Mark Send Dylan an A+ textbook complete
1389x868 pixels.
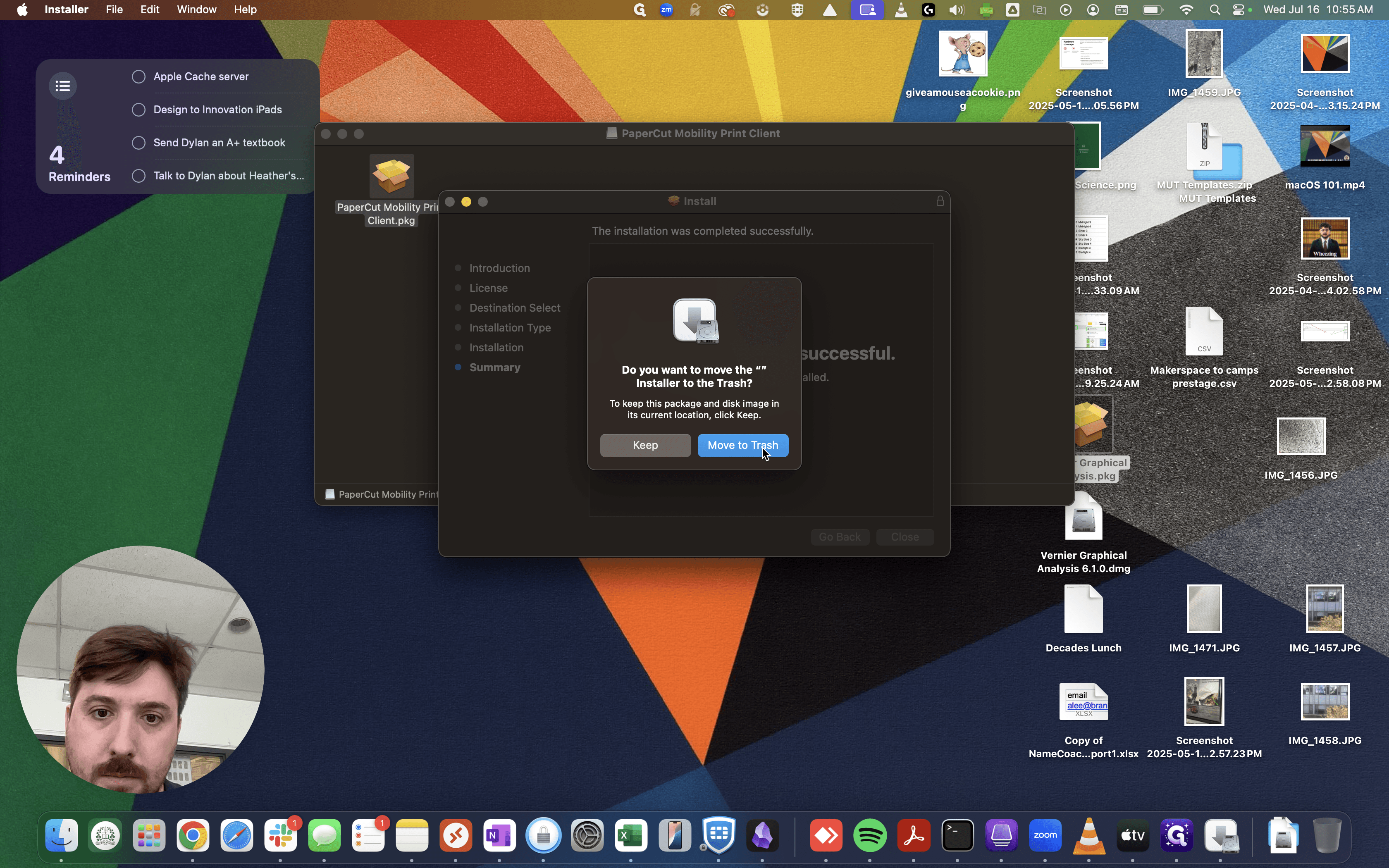click(x=139, y=143)
